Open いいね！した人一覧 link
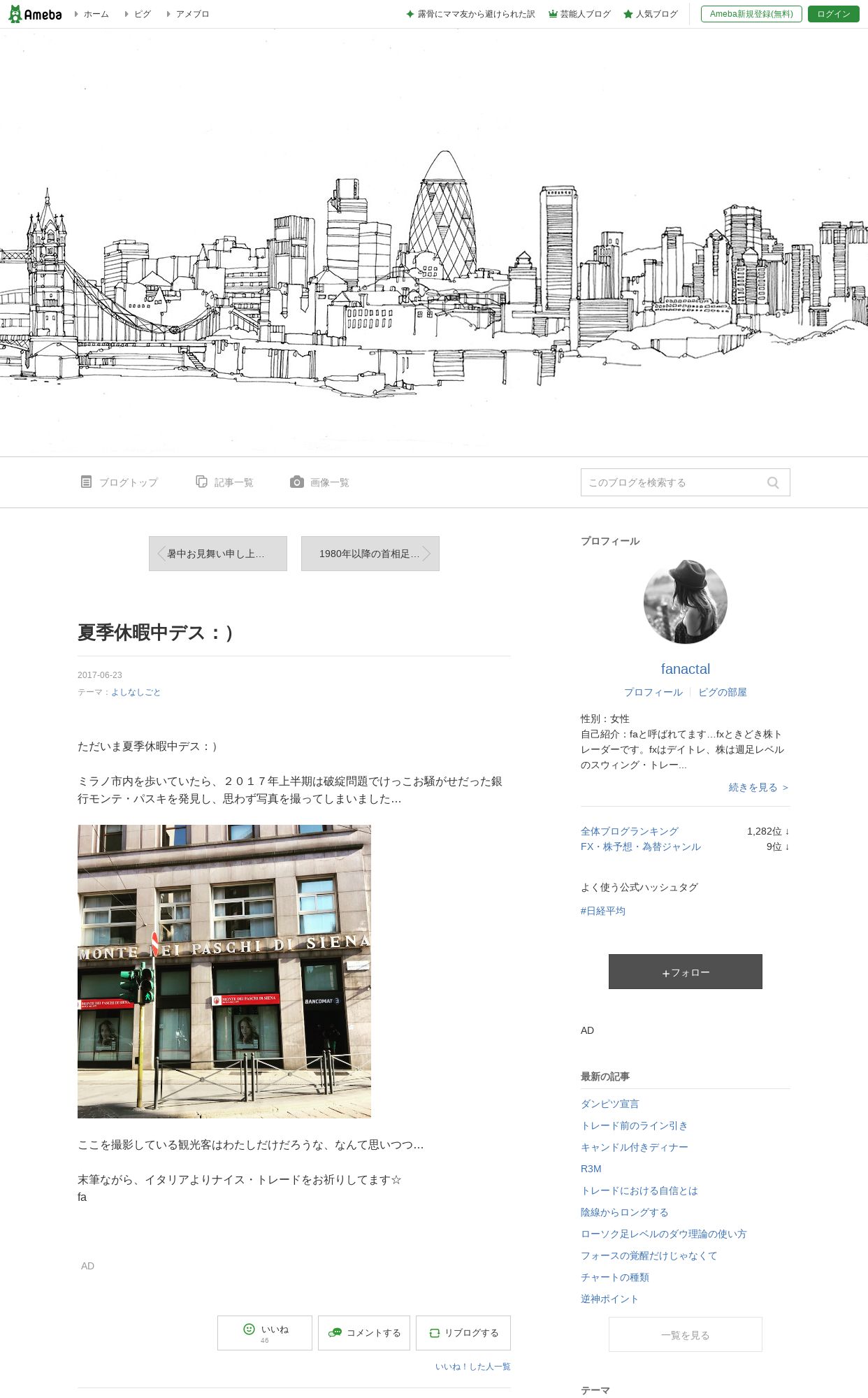Image resolution: width=868 pixels, height=1398 pixels. [473, 1367]
